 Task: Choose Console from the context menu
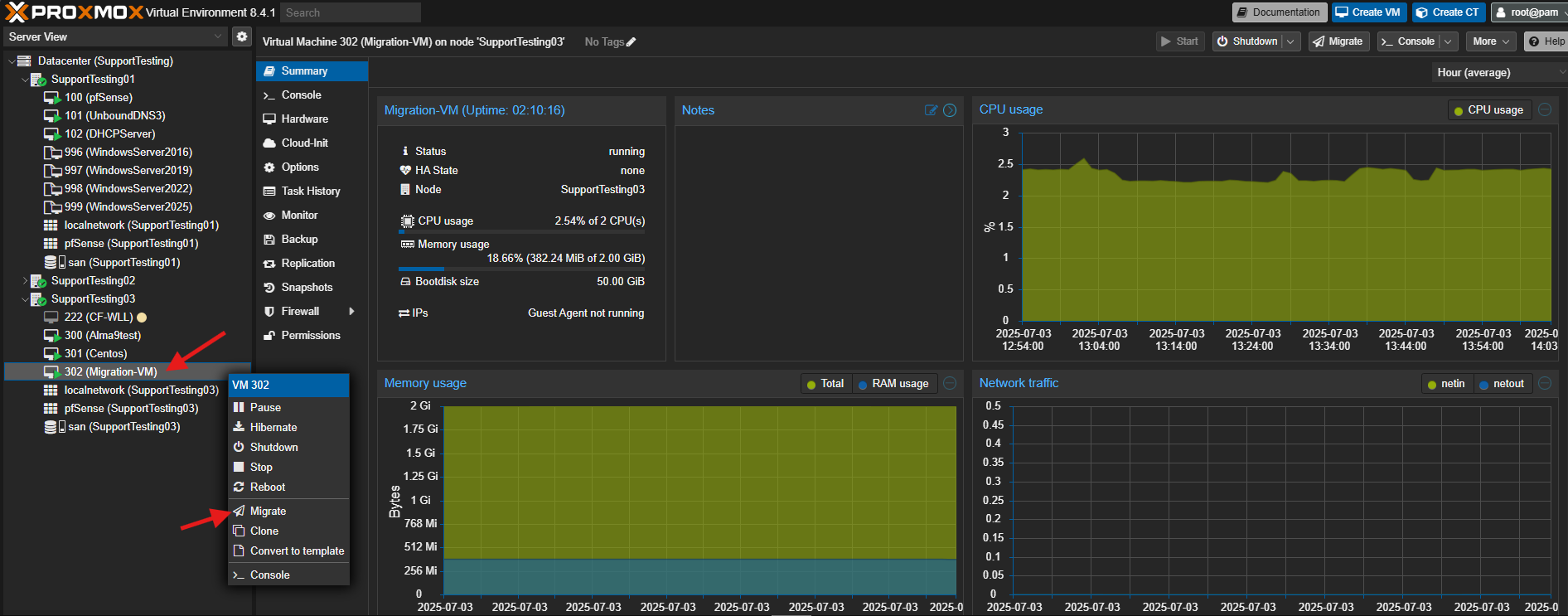point(288,575)
